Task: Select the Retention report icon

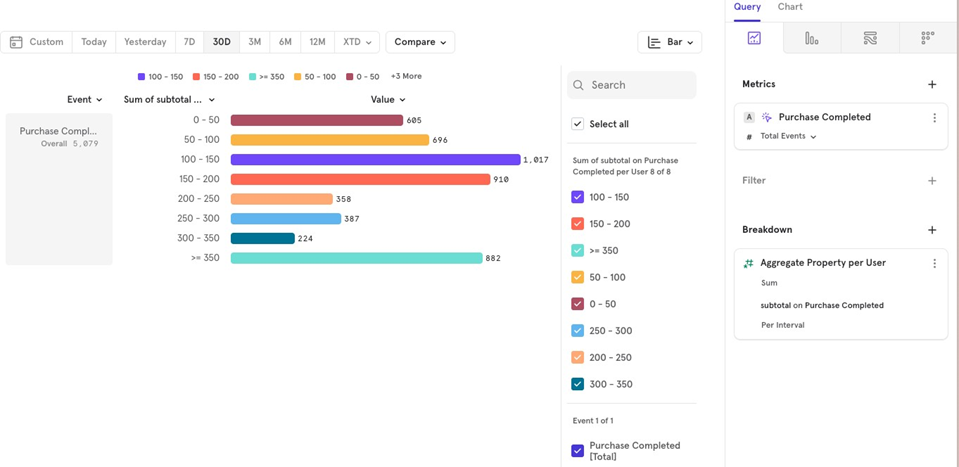Action: (928, 38)
